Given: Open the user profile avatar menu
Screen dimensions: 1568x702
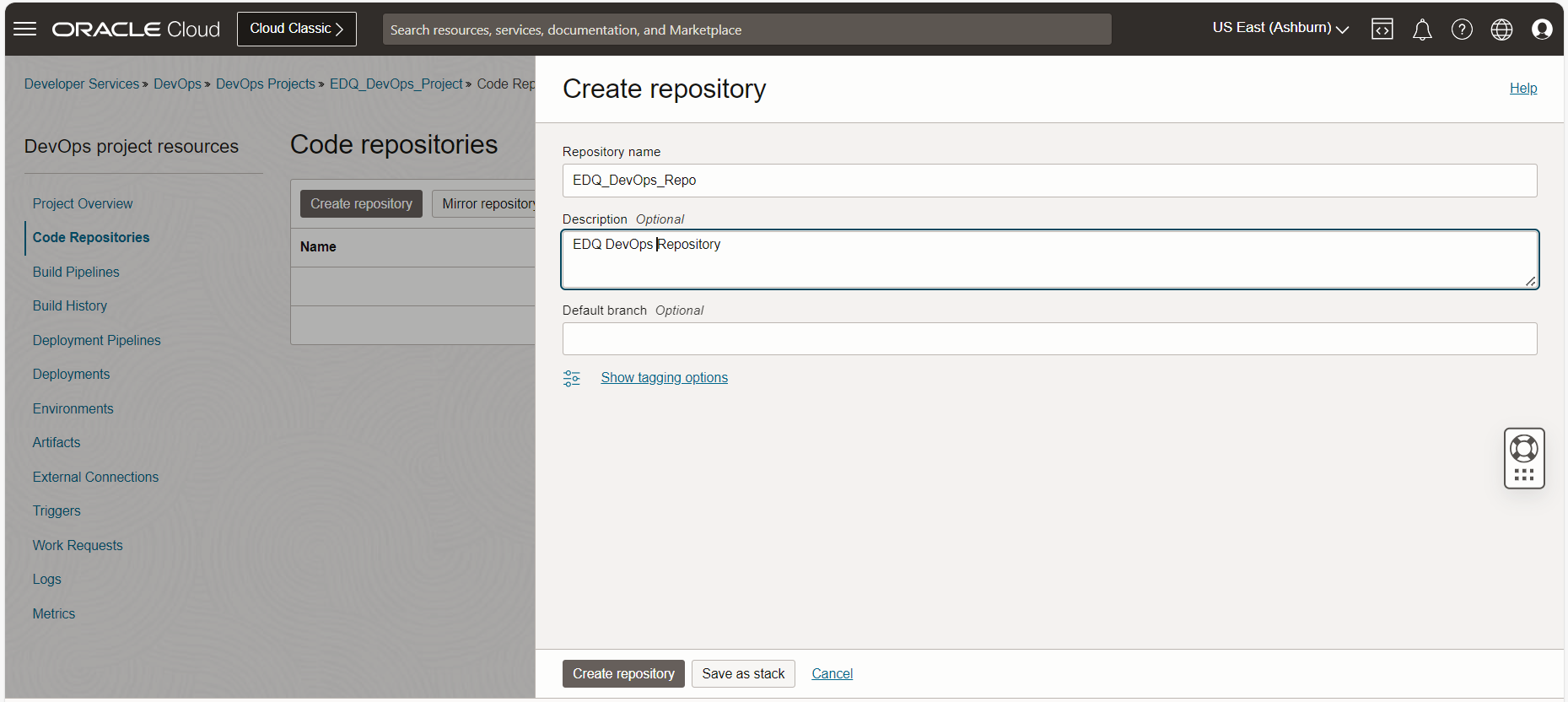Looking at the screenshot, I should 1542,30.
